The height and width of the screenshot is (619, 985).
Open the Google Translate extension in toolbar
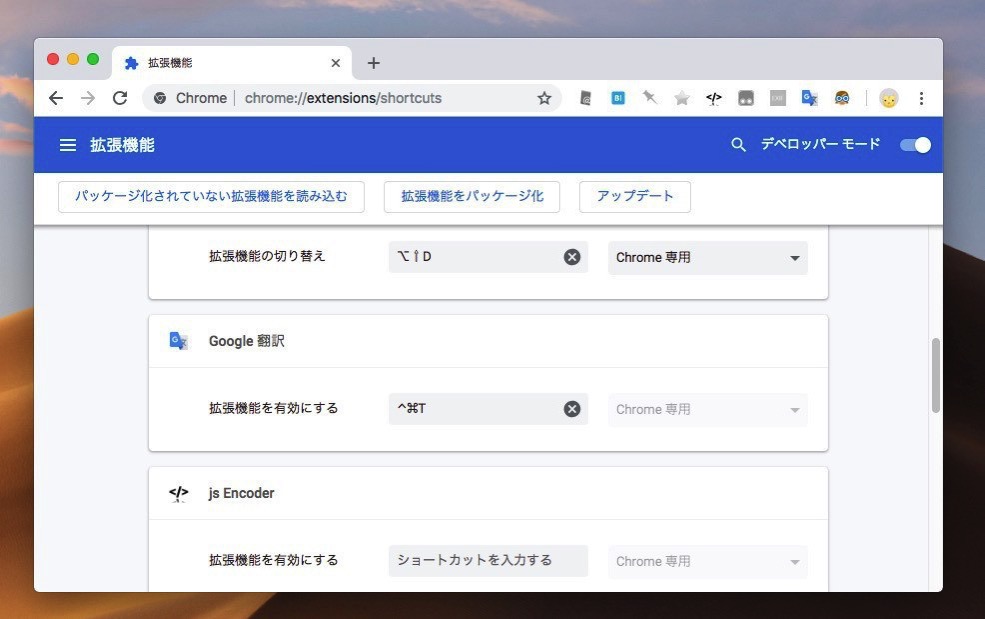tap(809, 98)
